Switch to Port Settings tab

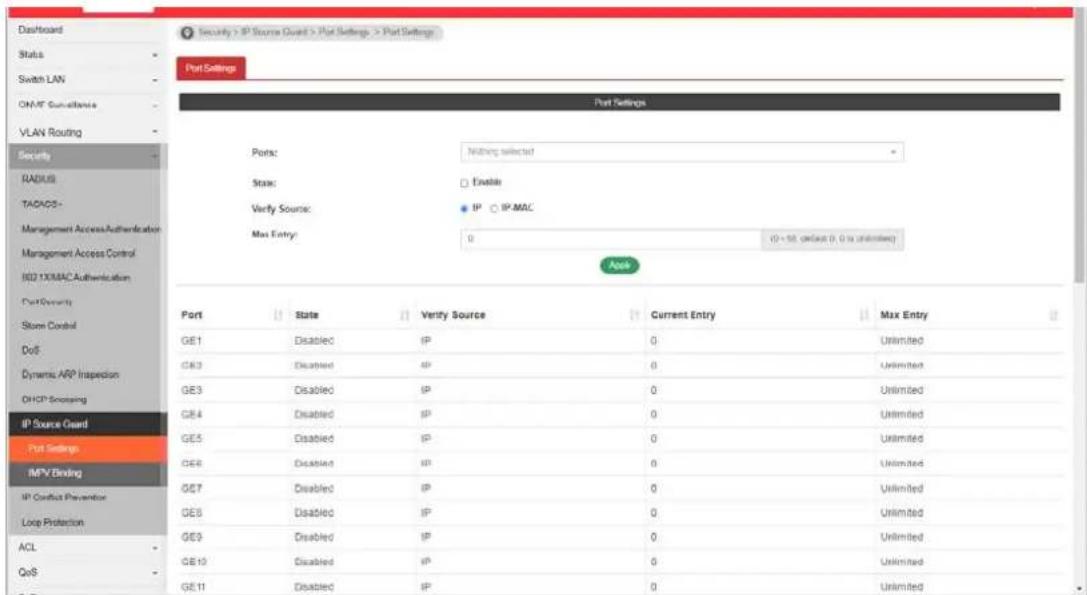211,68
